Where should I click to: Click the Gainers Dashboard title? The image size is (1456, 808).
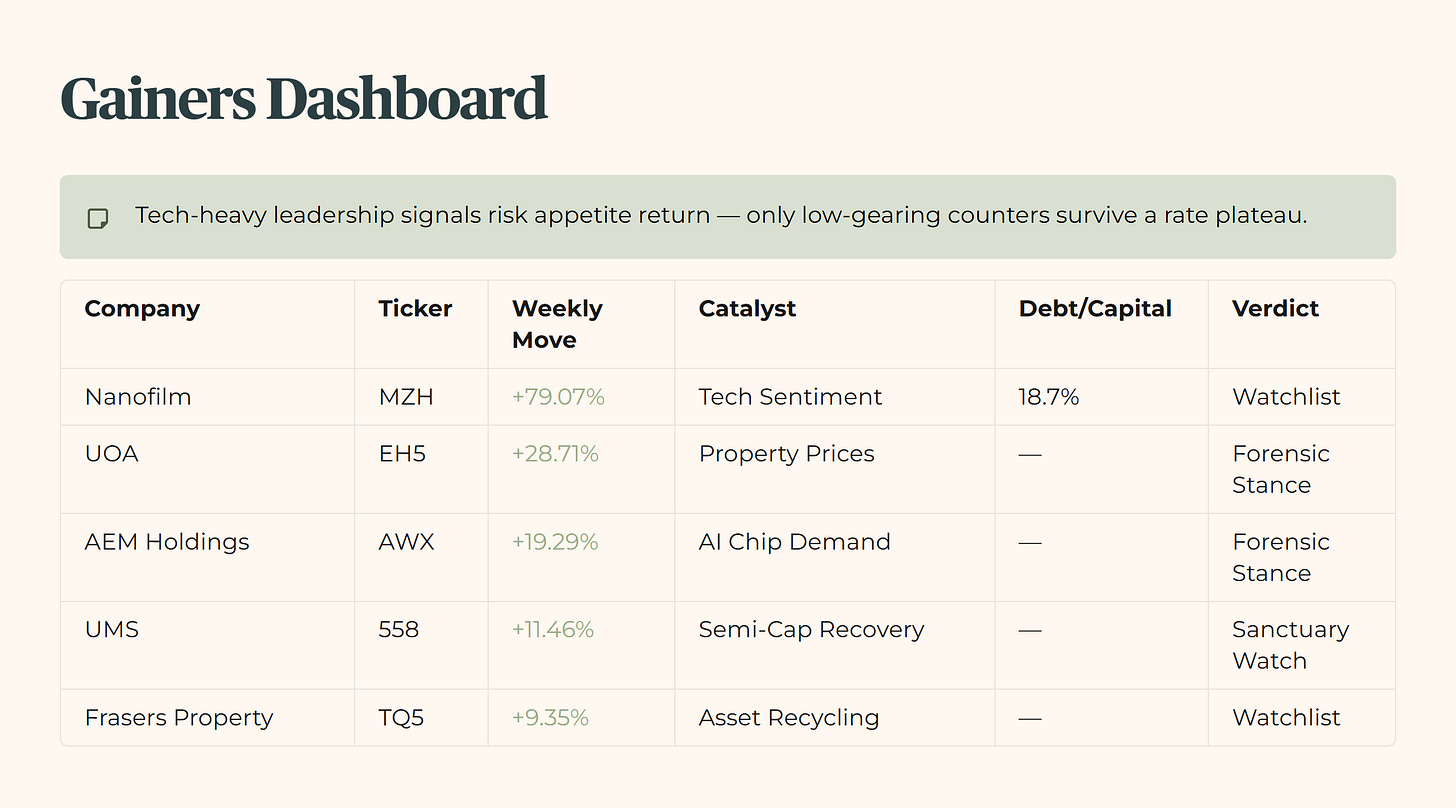(304, 99)
